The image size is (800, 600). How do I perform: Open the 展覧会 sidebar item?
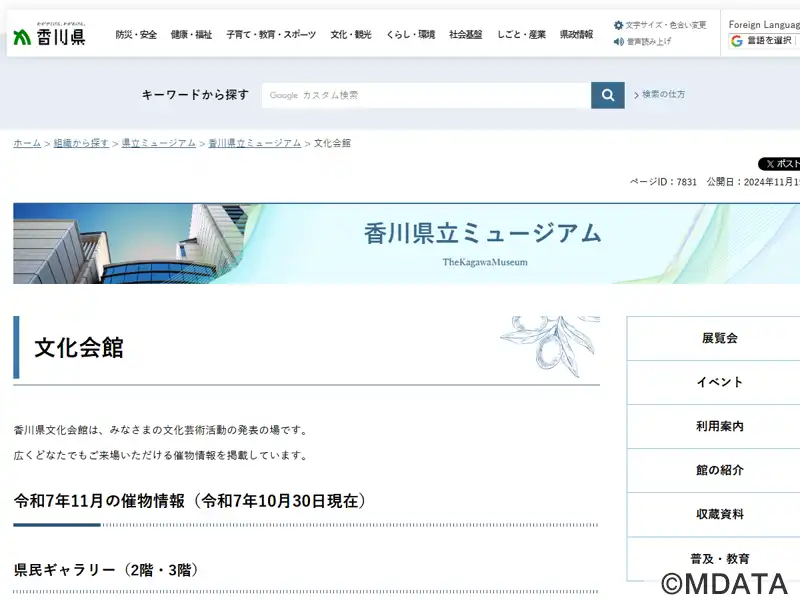(x=719, y=338)
